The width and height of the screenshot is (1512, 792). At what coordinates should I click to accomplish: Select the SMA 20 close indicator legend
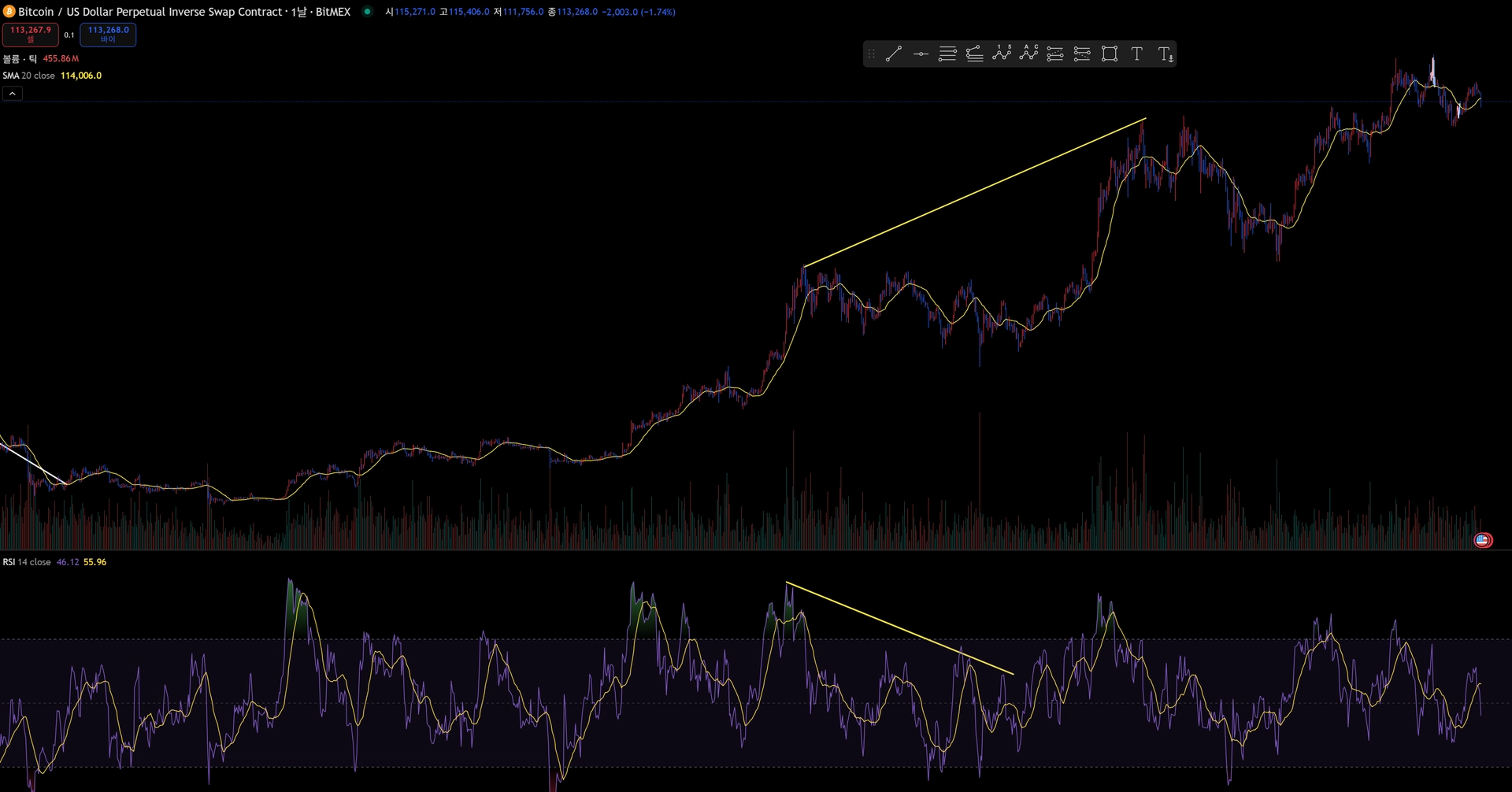28,76
